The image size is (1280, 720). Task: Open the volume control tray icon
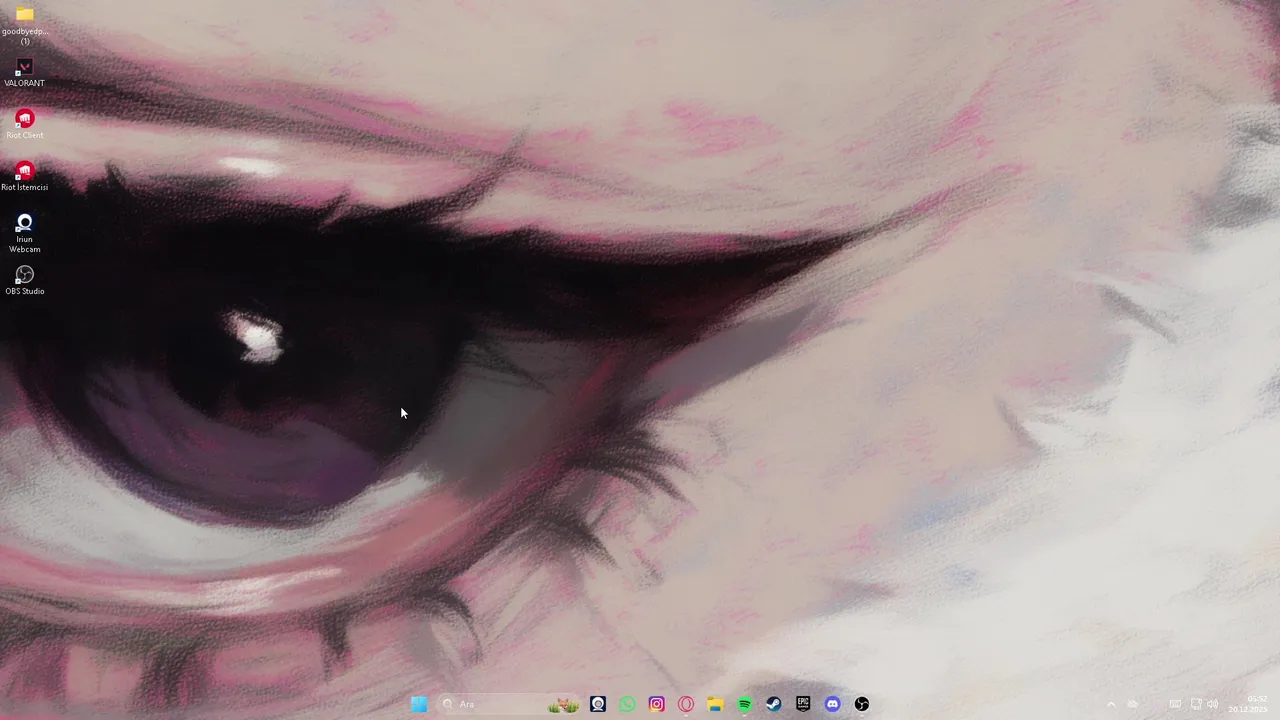(1213, 704)
